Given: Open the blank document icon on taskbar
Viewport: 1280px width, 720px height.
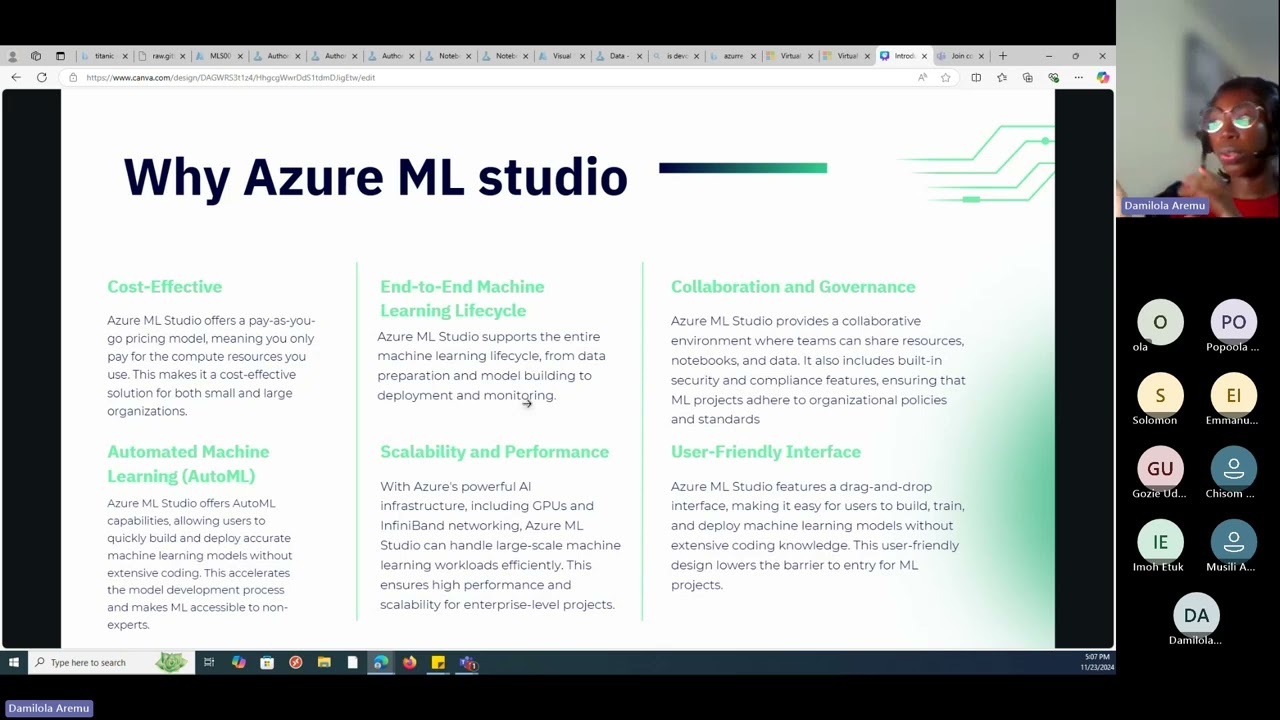Looking at the screenshot, I should [352, 662].
